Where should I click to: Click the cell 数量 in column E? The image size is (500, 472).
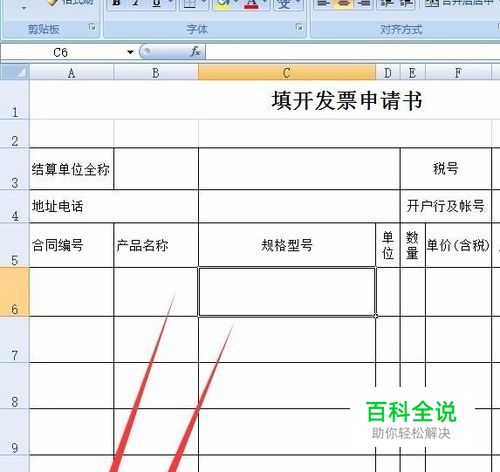point(413,245)
